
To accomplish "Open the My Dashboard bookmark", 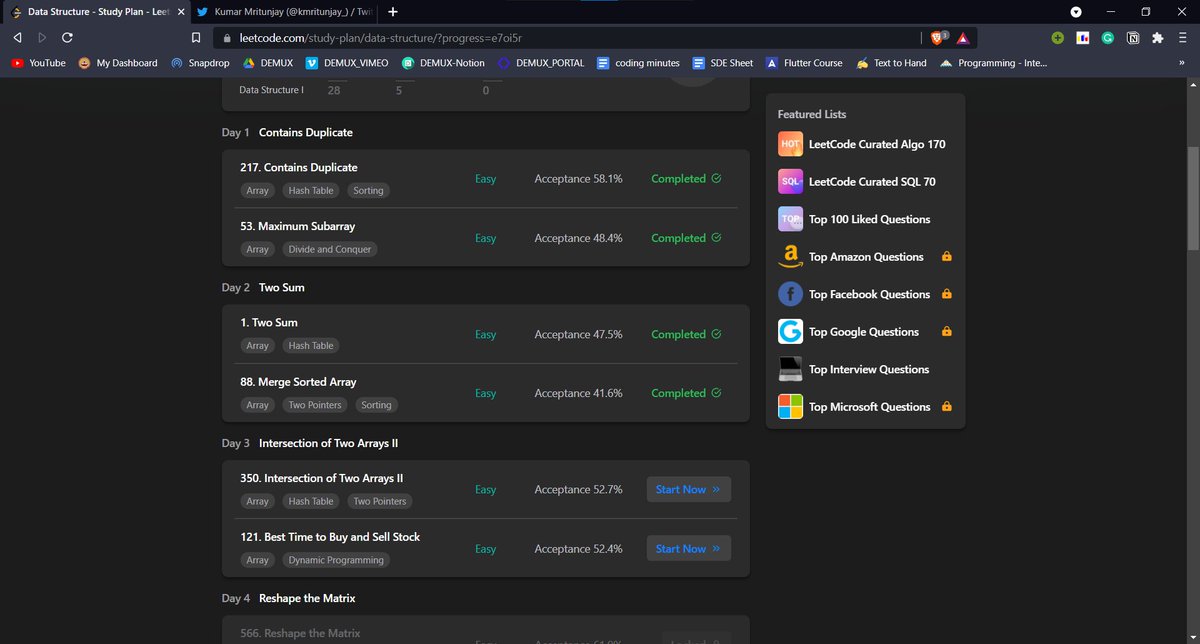I will [x=118, y=63].
